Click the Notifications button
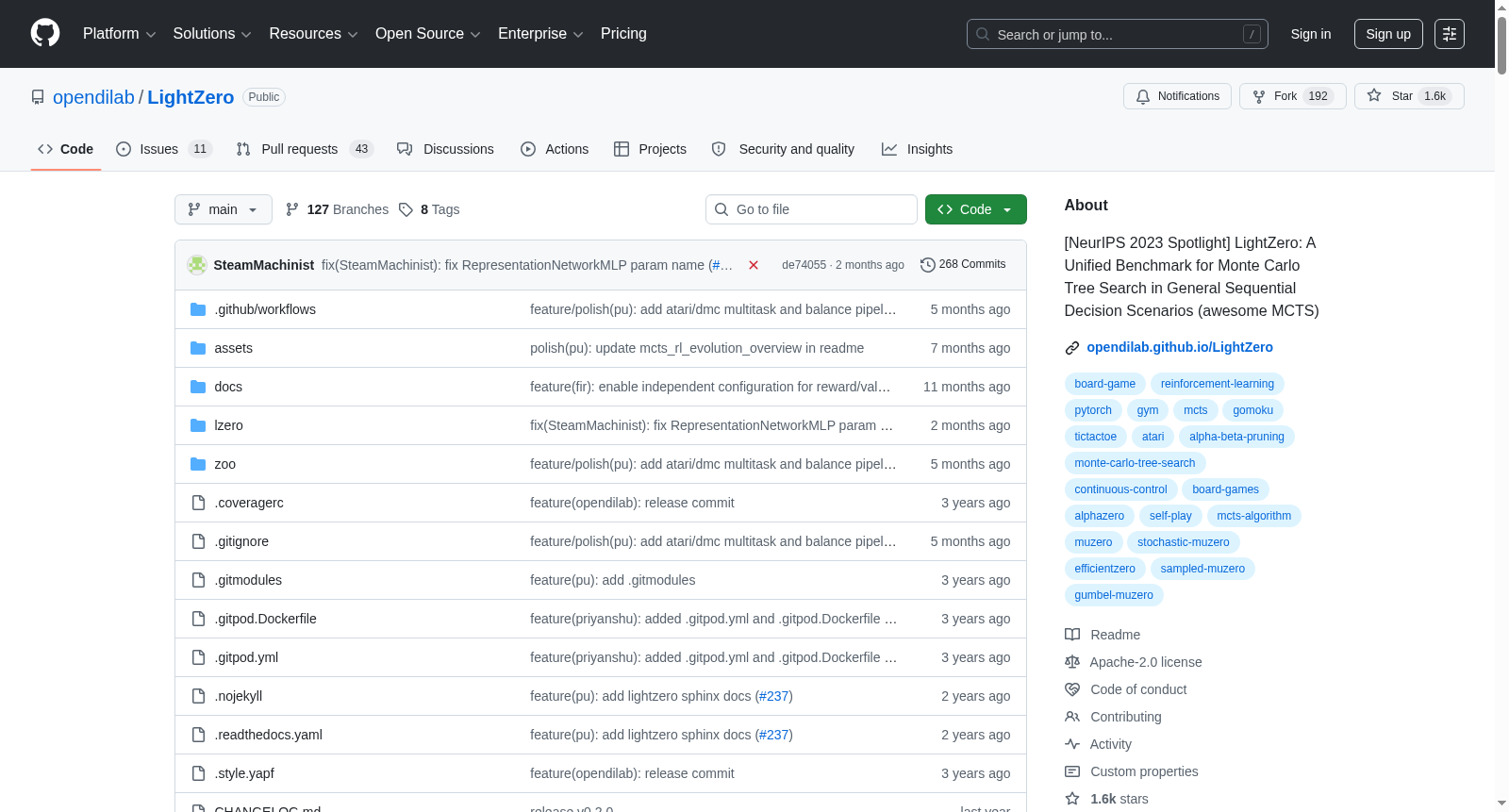Viewport: 1509px width, 812px height. pos(1177,96)
